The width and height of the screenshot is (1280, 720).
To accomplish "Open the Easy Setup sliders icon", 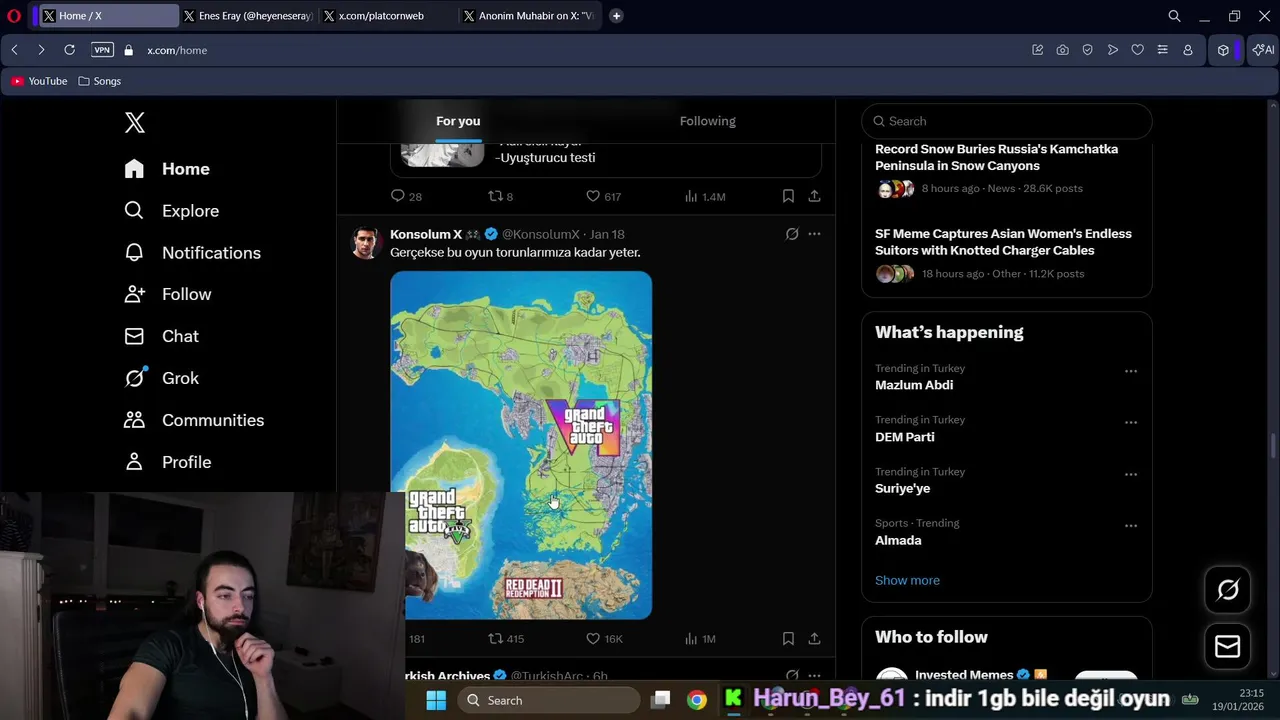I will (1162, 50).
